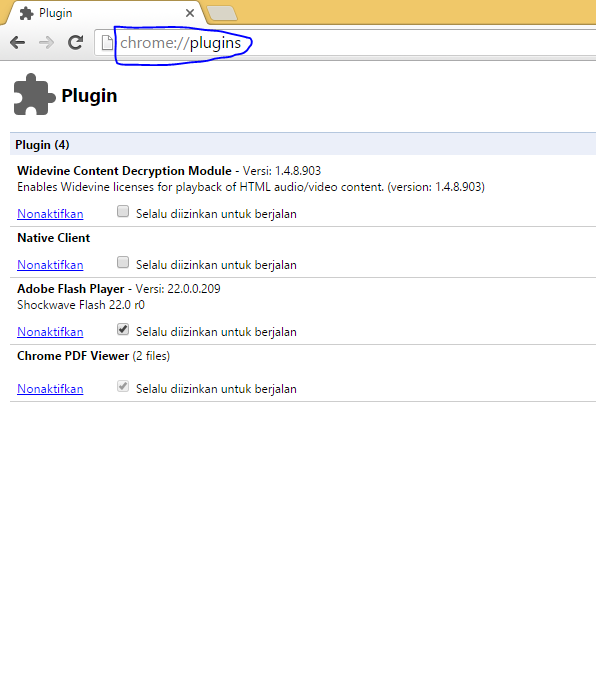This screenshot has height=674, width=596.
Task: Uncheck always-allow box for Adobe Flash Player
Action: pyautogui.click(x=123, y=329)
